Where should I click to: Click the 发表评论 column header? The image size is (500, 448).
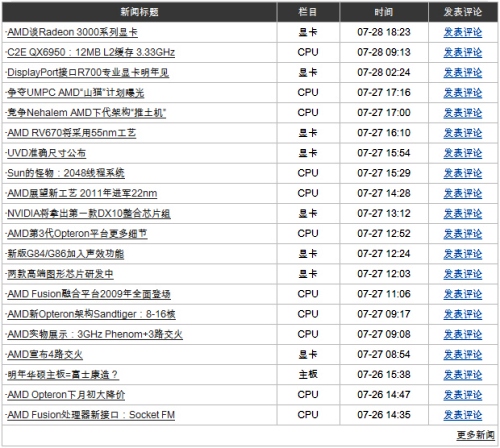463,12
